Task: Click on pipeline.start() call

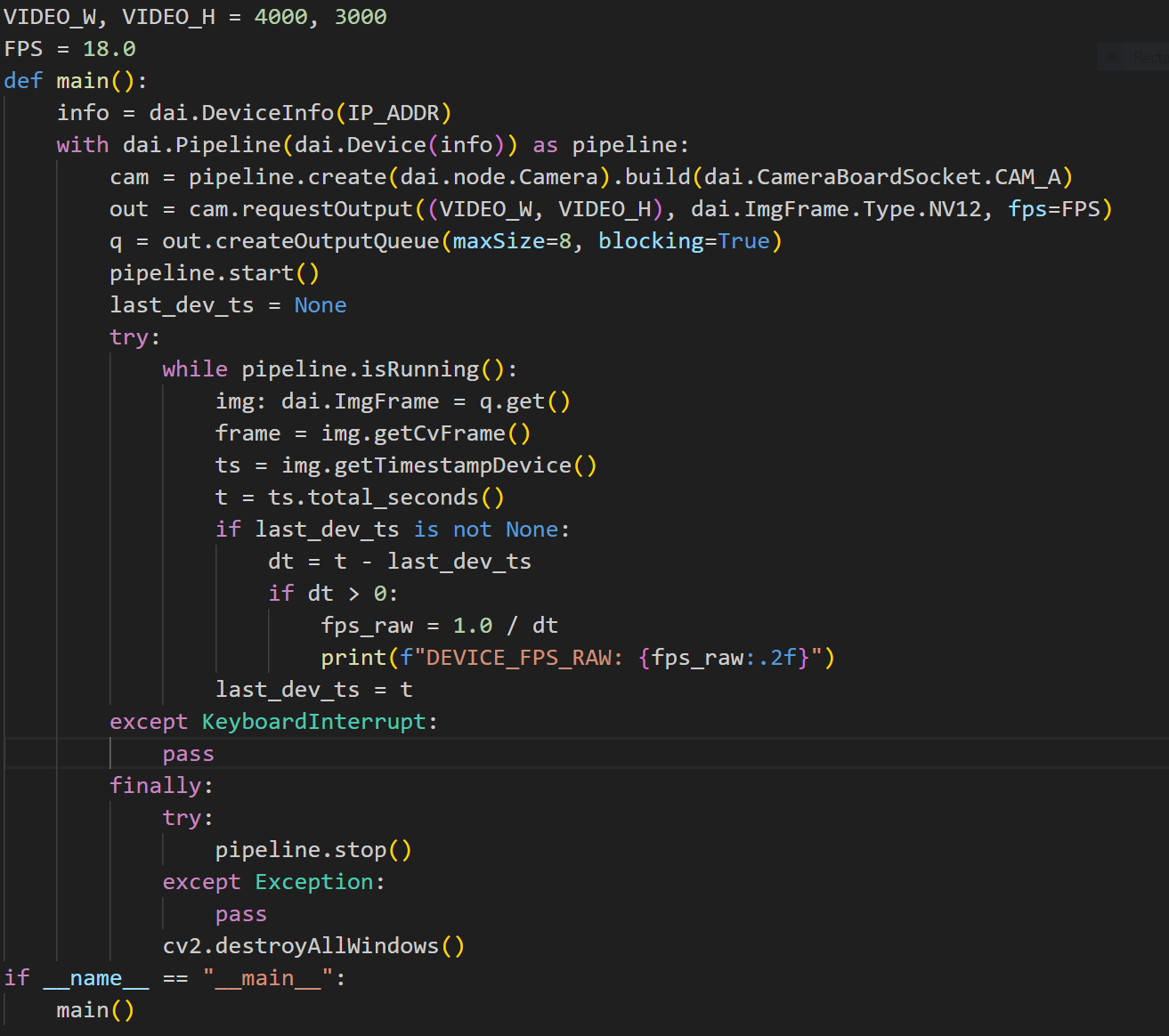Action: coord(214,273)
